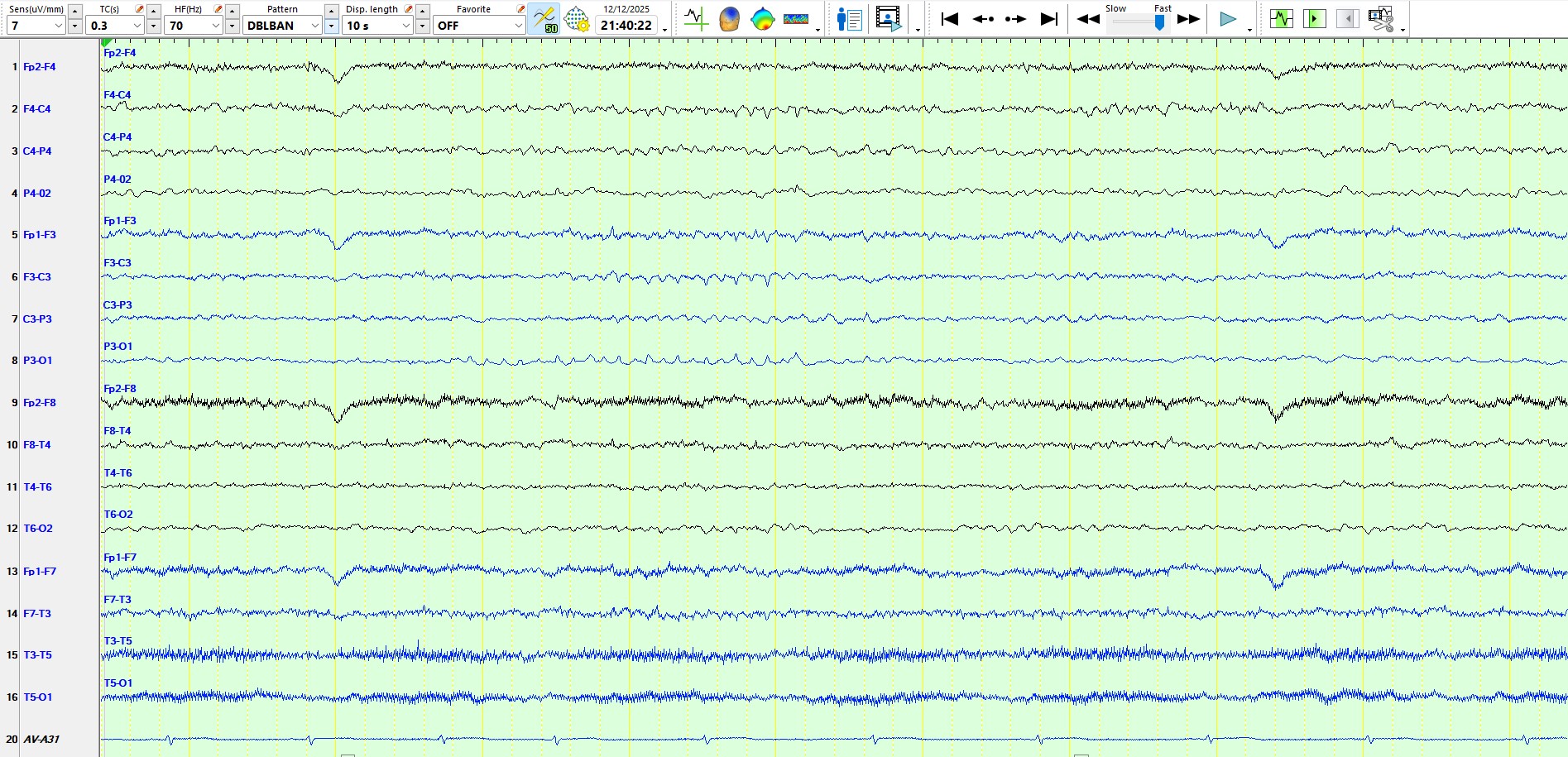1568x757 pixels.
Task: Click the 21:40:22 time field
Action: 626,26
